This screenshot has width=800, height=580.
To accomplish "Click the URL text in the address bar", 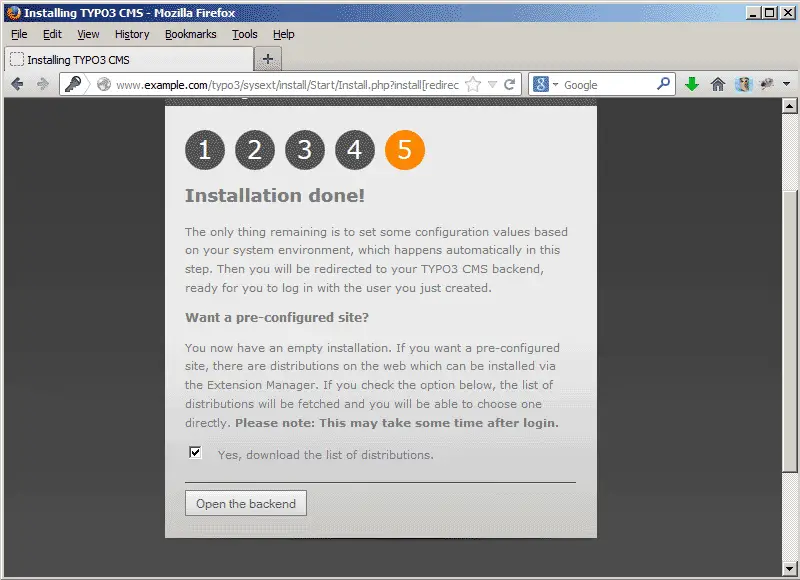I will point(287,85).
